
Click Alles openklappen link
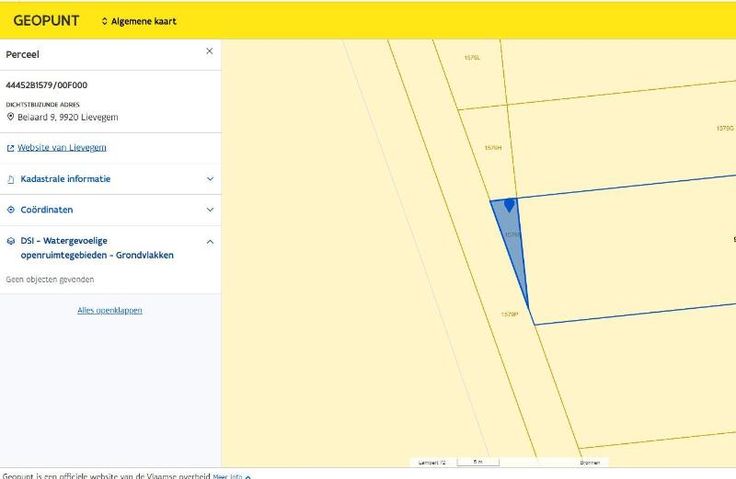pyautogui.click(x=110, y=310)
